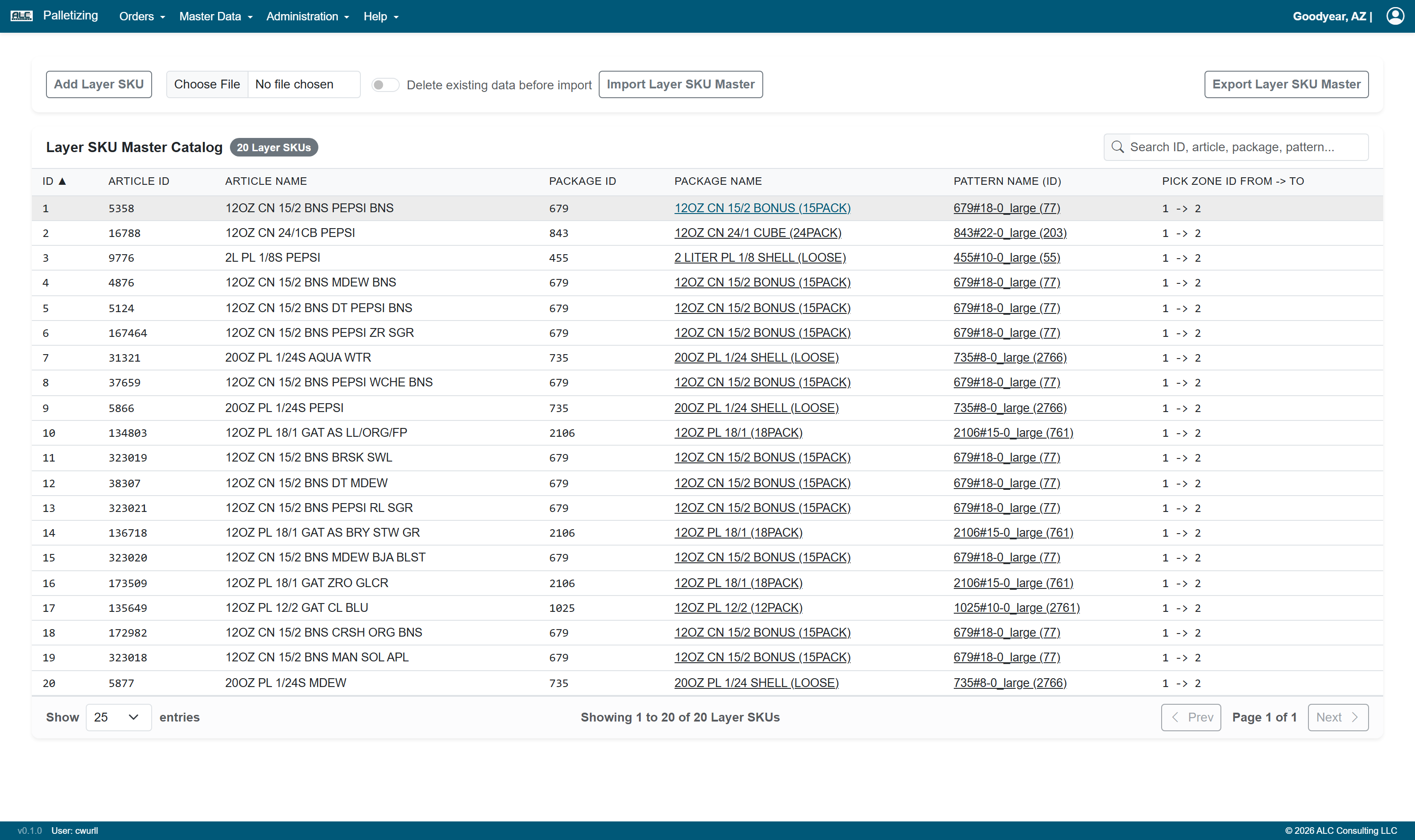Image resolution: width=1415 pixels, height=840 pixels.
Task: Click the Page 1 of 1 indicator
Action: click(x=1264, y=717)
